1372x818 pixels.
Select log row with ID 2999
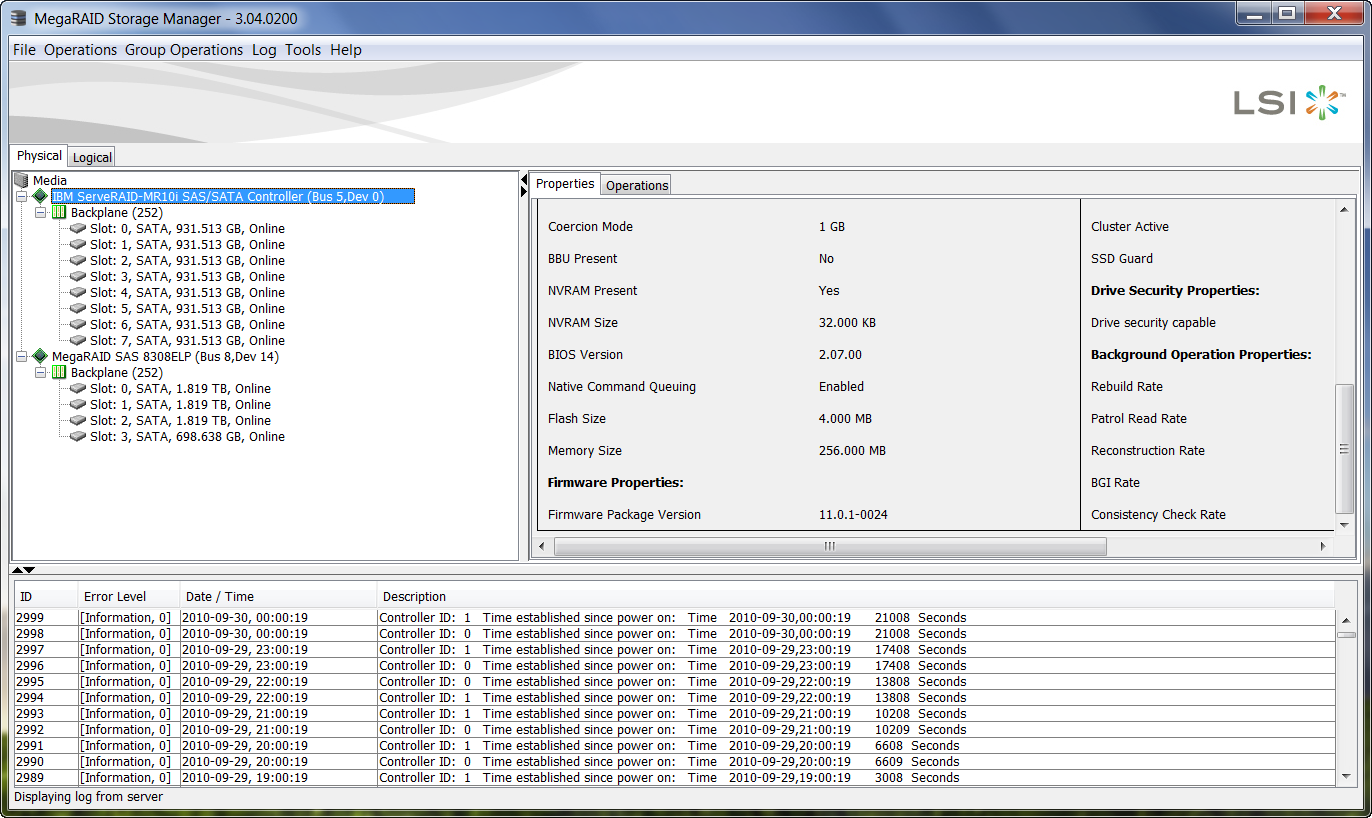click(675, 617)
